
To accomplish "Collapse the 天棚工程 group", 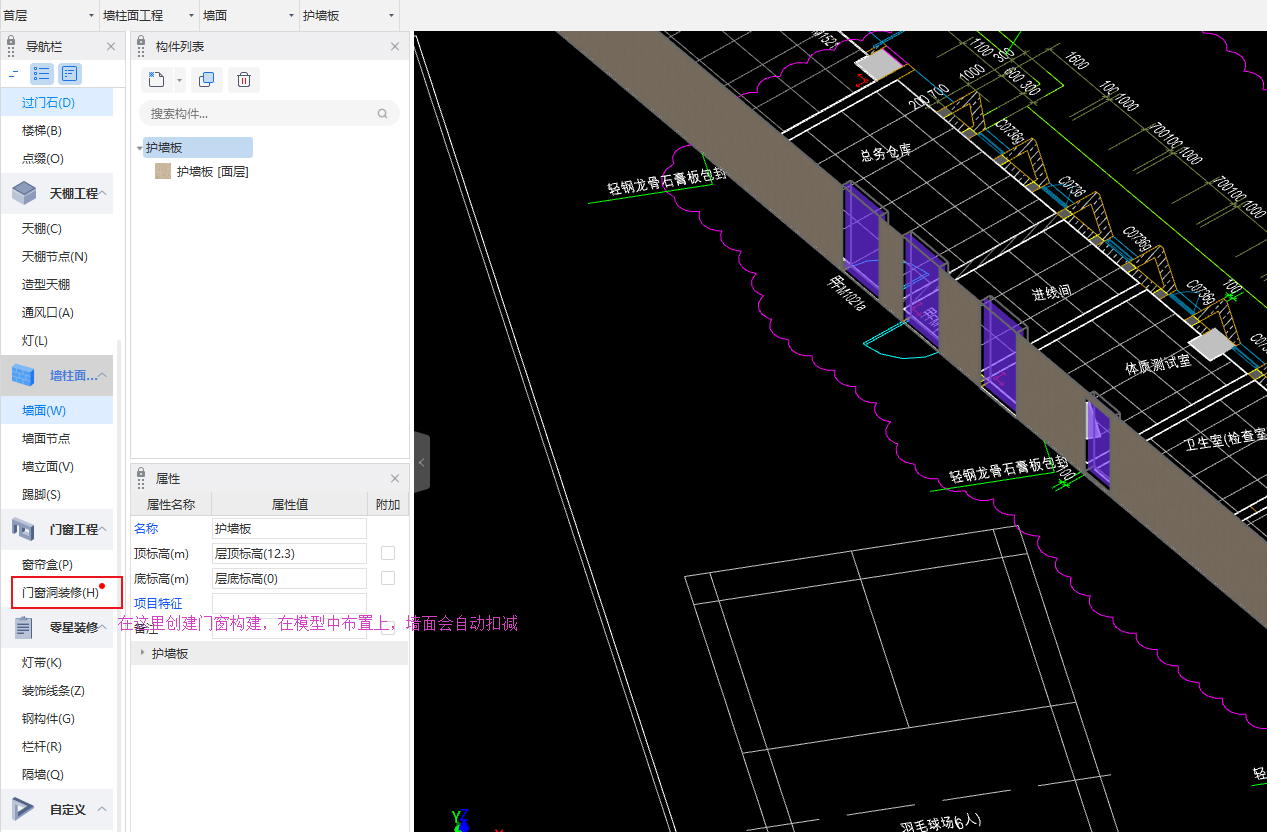I will (103, 193).
